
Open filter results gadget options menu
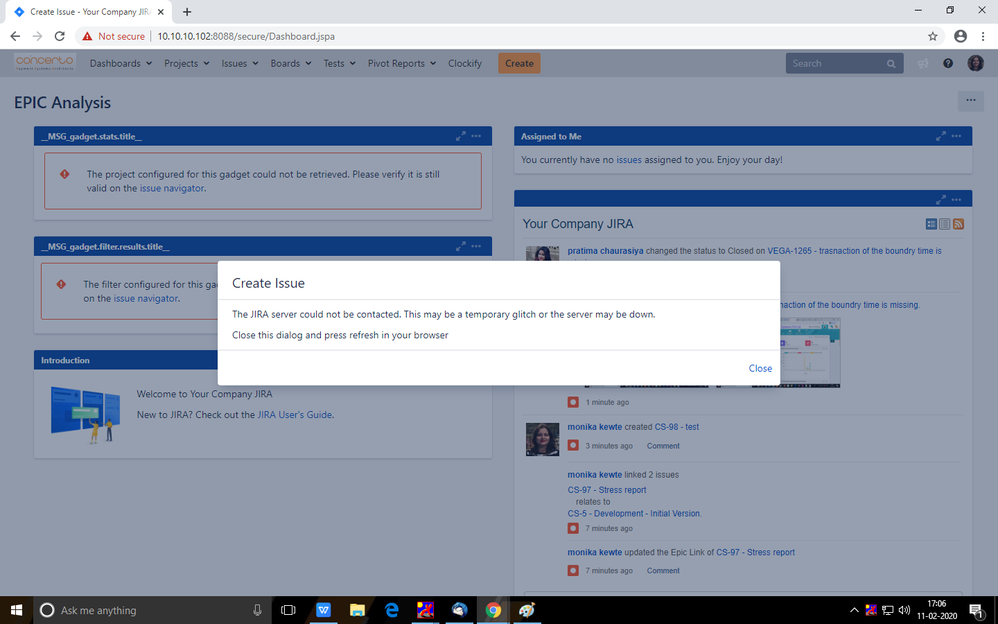(x=476, y=246)
